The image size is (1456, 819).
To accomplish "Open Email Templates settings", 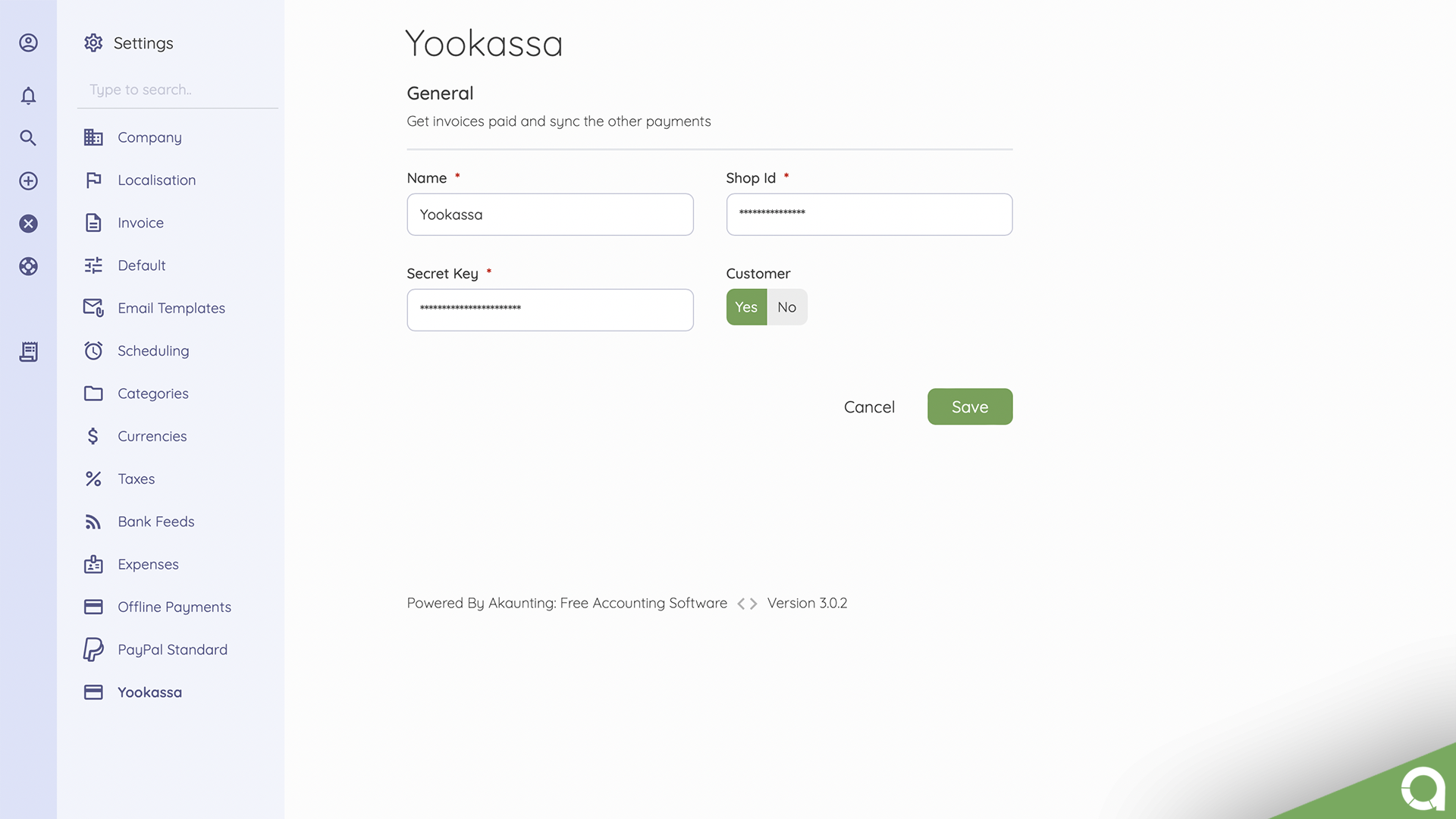I will [171, 308].
